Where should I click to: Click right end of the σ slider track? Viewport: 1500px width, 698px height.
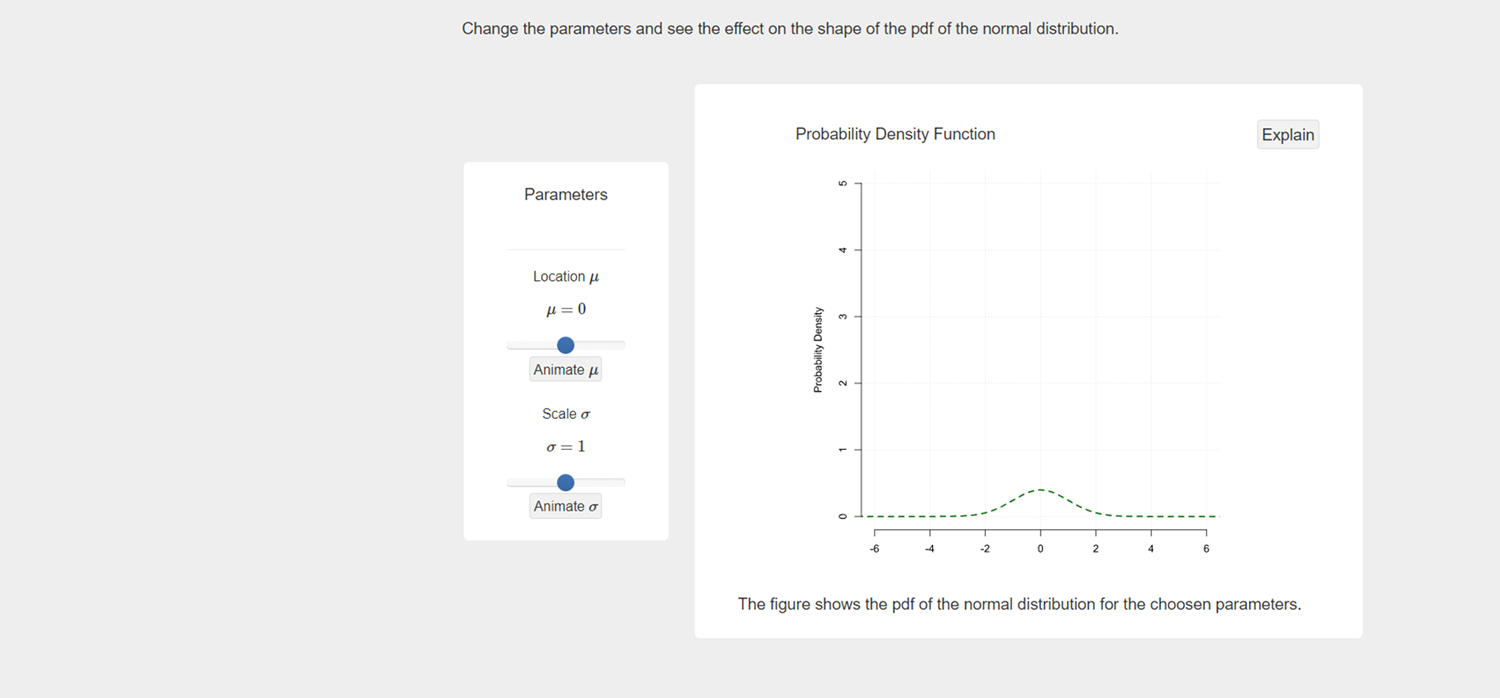[623, 482]
